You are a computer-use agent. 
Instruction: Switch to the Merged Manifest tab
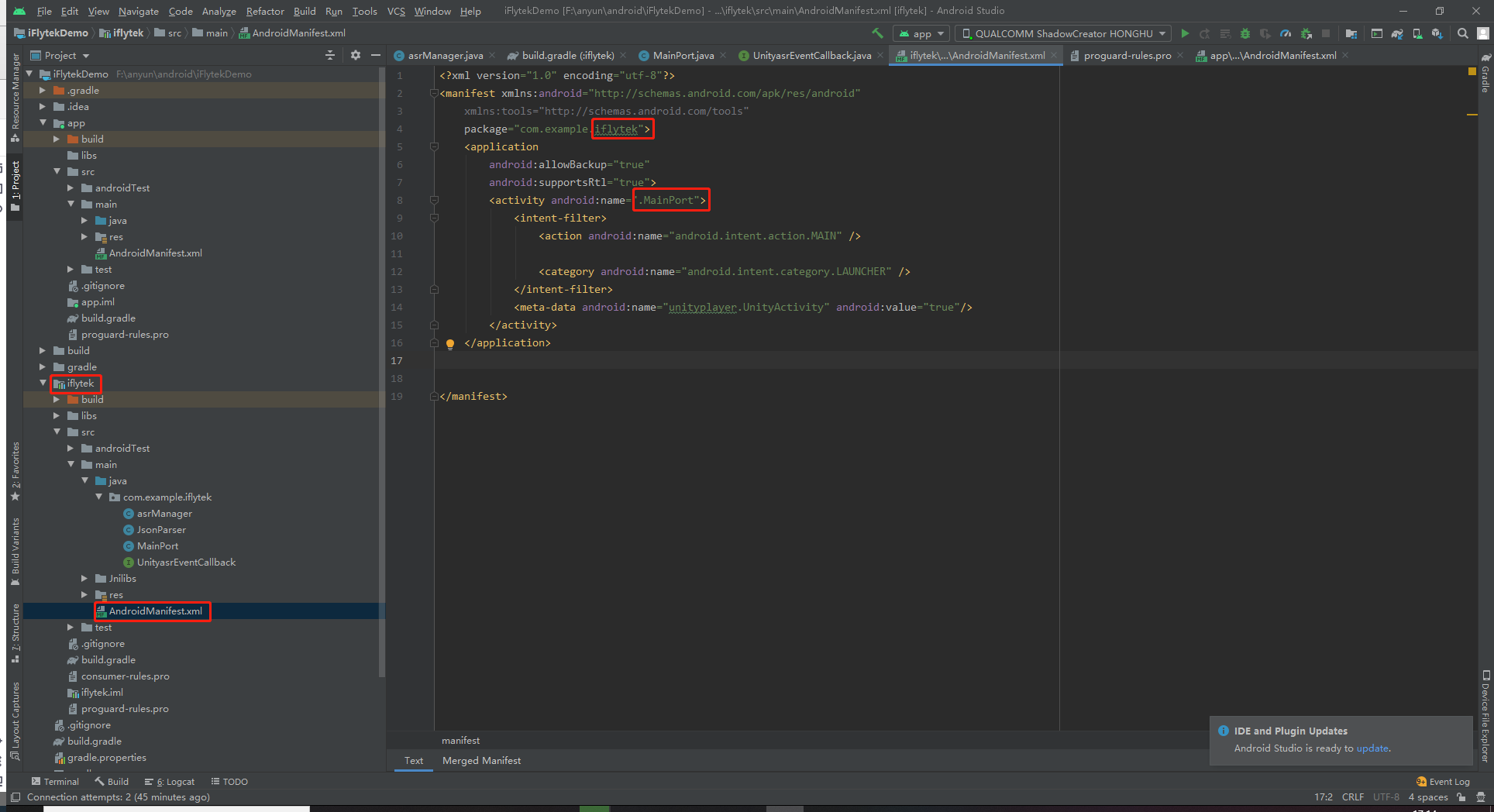point(481,761)
